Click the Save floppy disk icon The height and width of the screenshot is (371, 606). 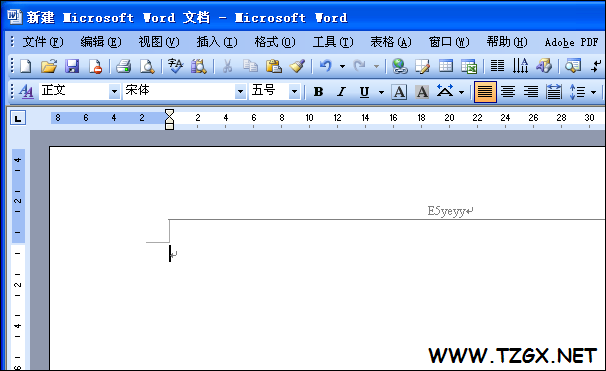point(72,66)
